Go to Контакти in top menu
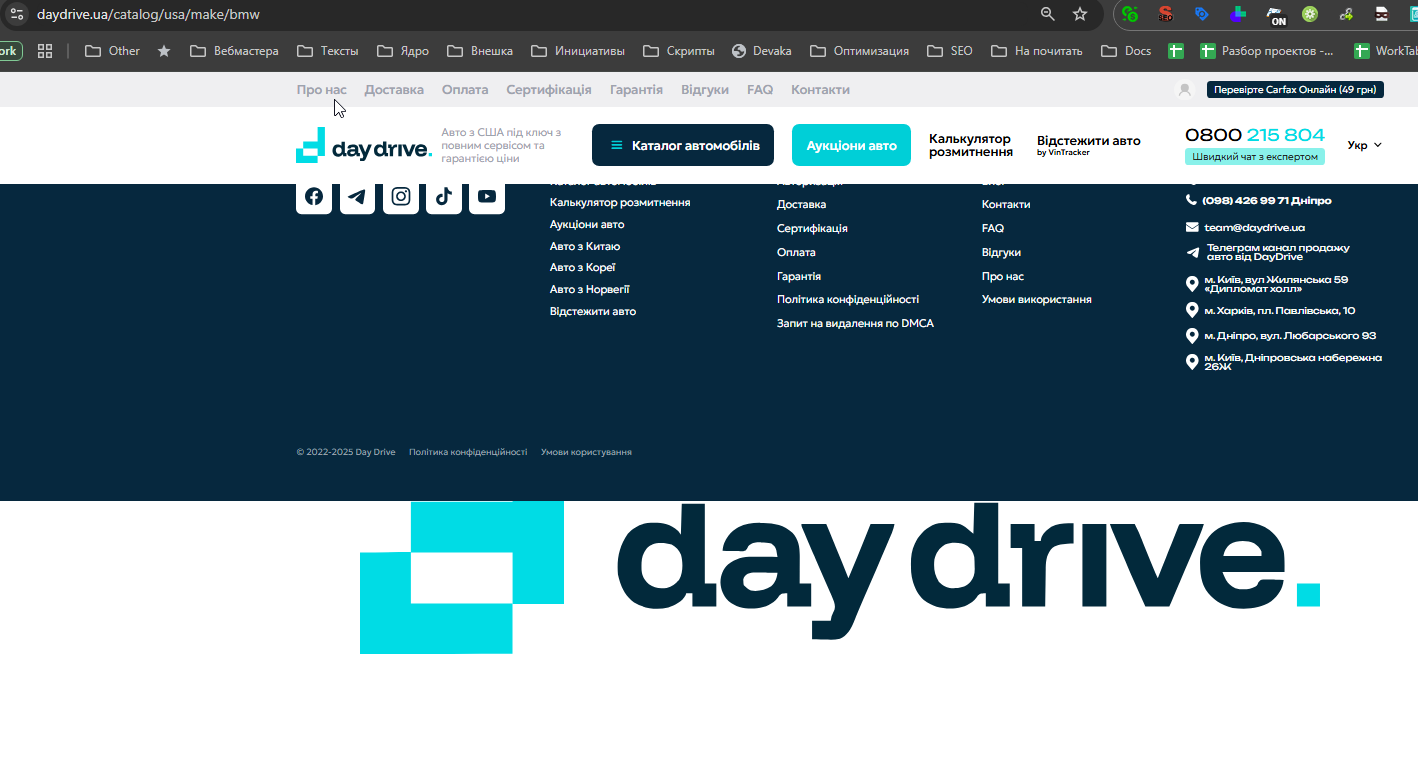 820,90
